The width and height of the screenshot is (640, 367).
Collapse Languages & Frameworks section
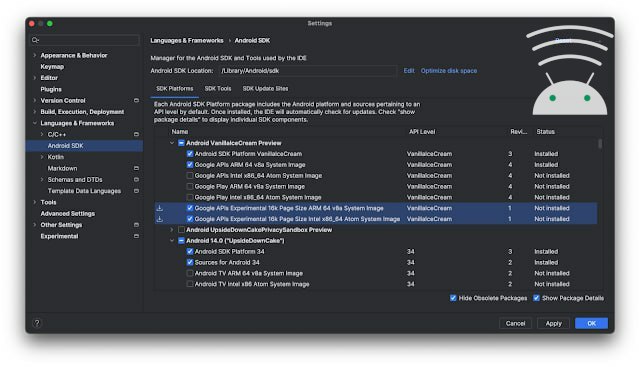[35, 123]
